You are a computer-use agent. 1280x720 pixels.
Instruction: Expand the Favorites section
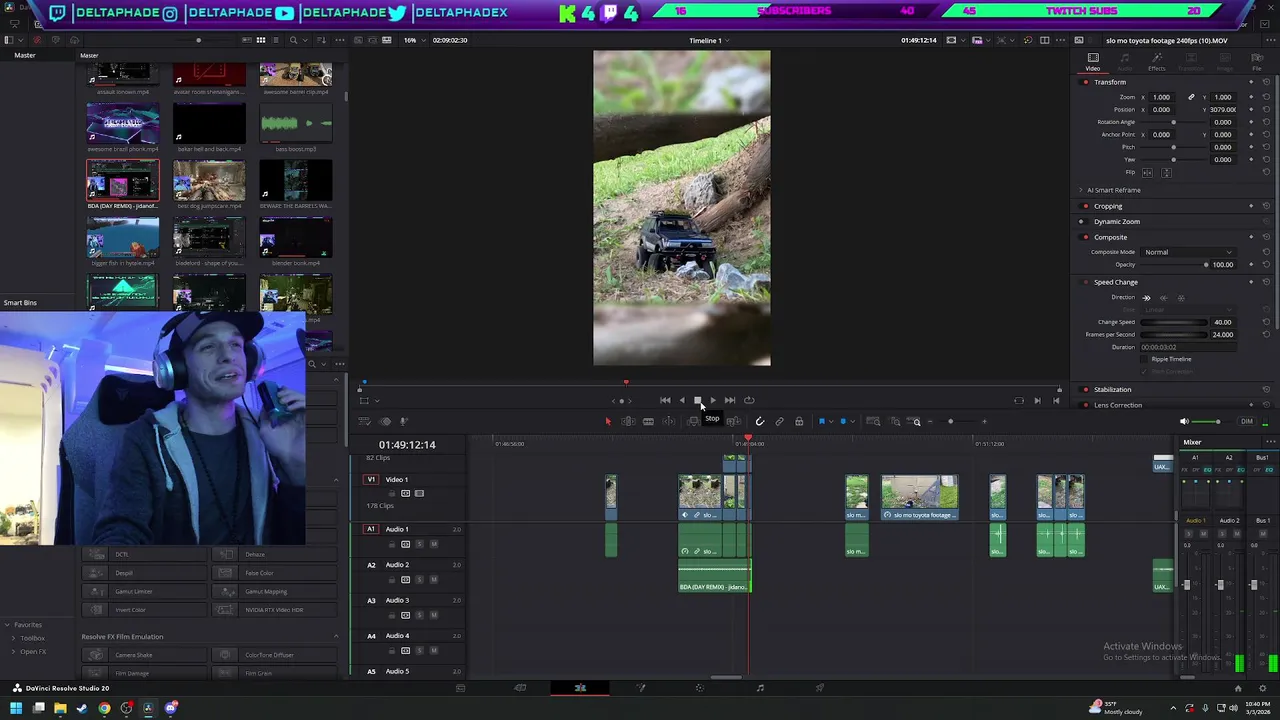(x=8, y=625)
